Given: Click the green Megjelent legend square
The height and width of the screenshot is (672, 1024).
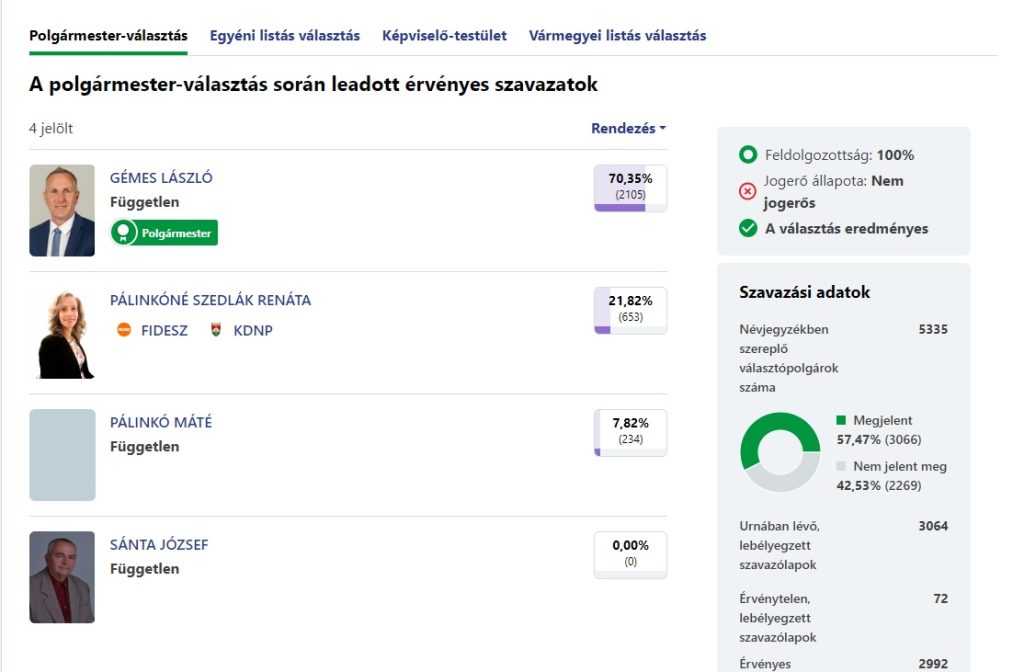Looking at the screenshot, I should point(841,421).
